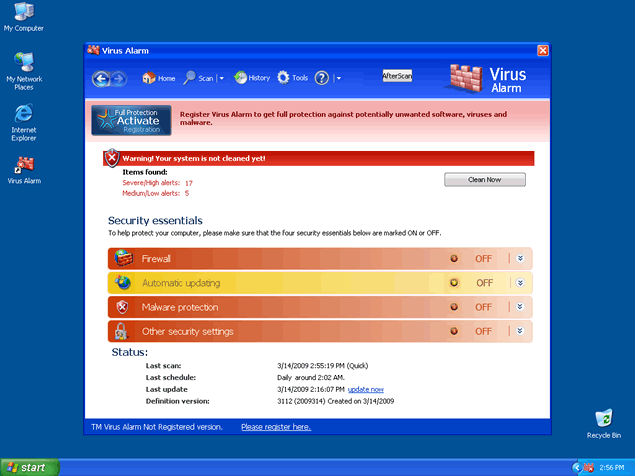Screen dimensions: 635x476
Task: Expand the Firewall section chevron
Action: (519, 258)
